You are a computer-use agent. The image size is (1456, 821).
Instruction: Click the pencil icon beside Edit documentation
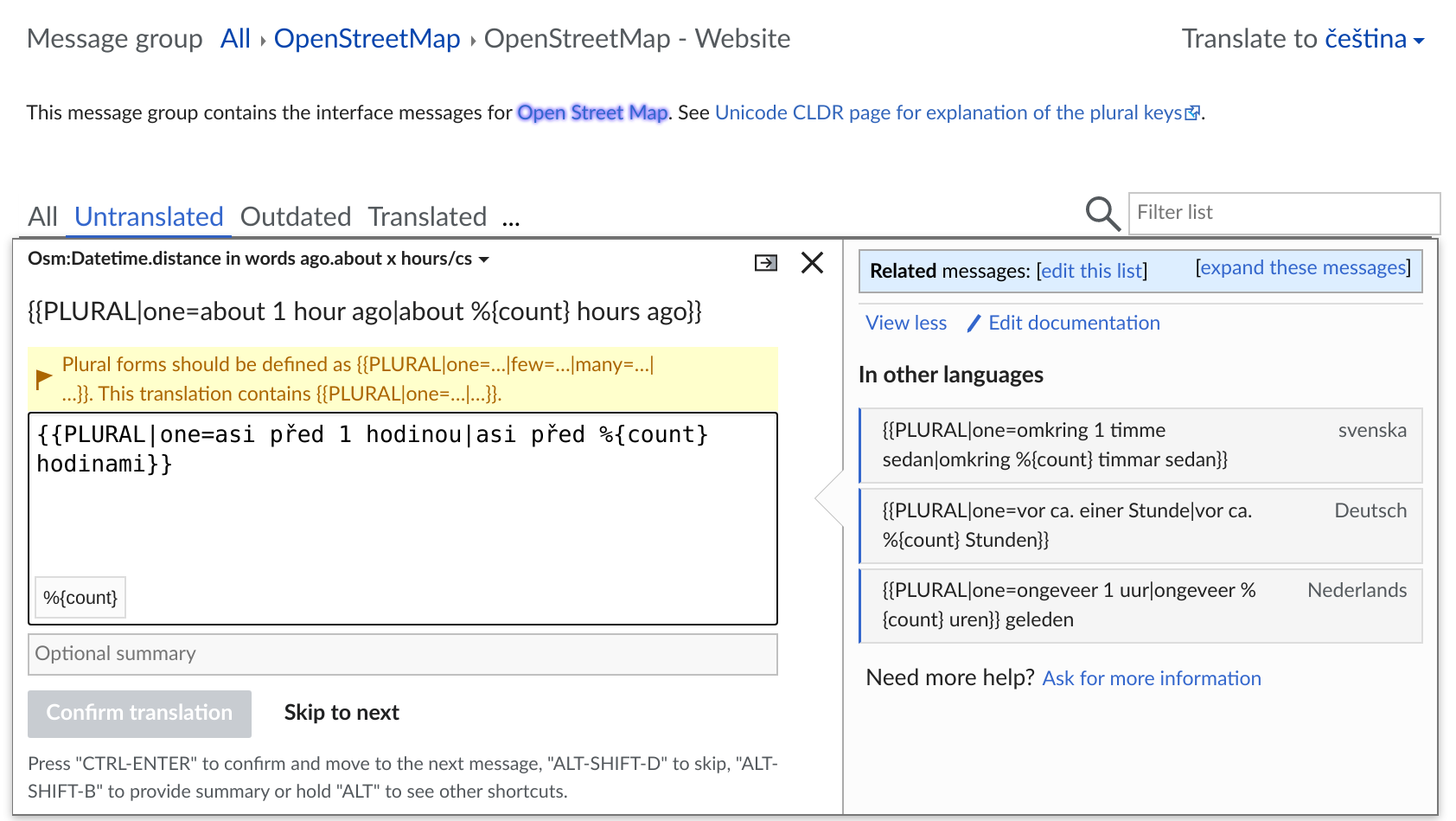974,324
